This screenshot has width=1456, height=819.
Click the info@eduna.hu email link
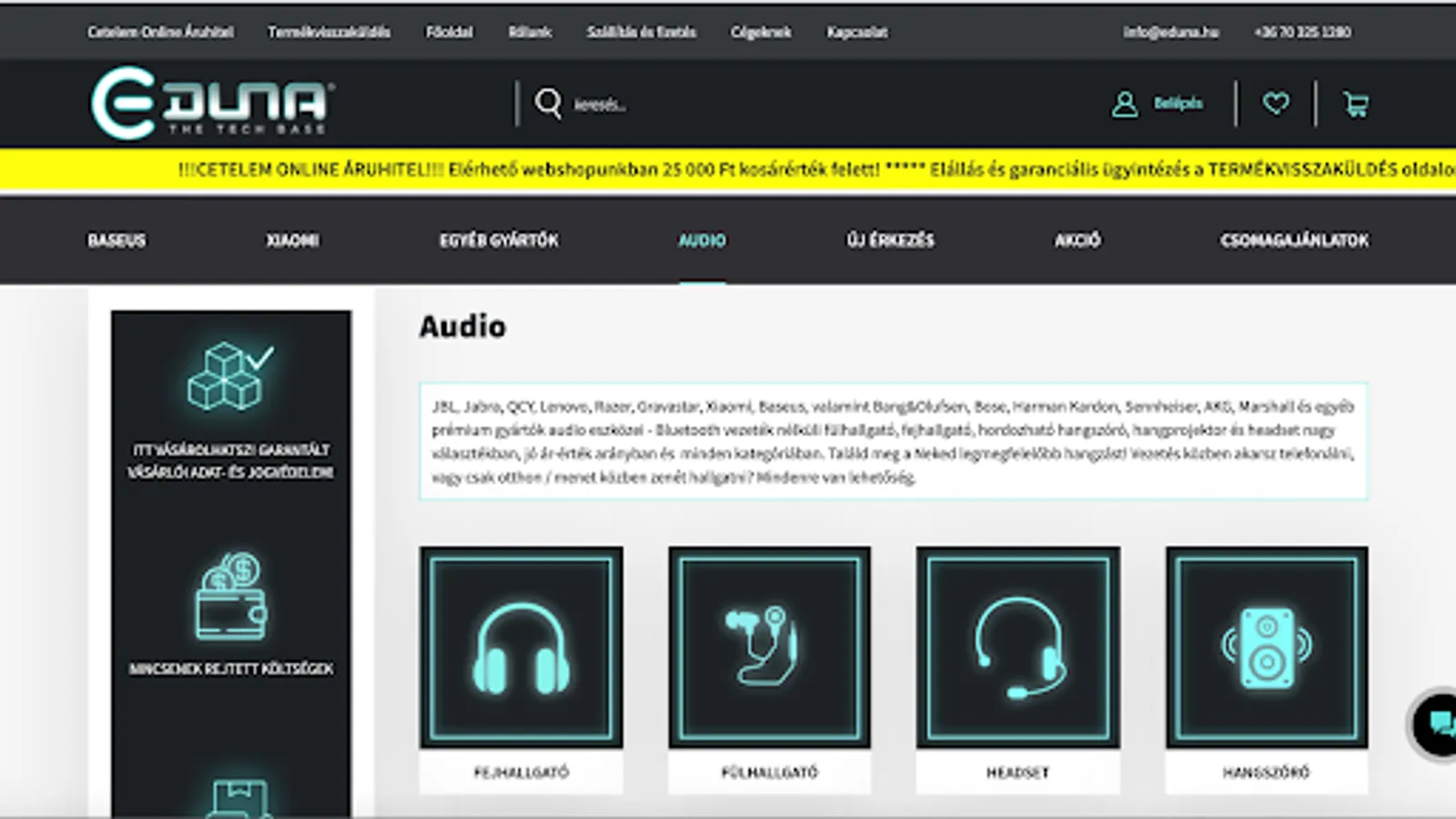[1171, 32]
